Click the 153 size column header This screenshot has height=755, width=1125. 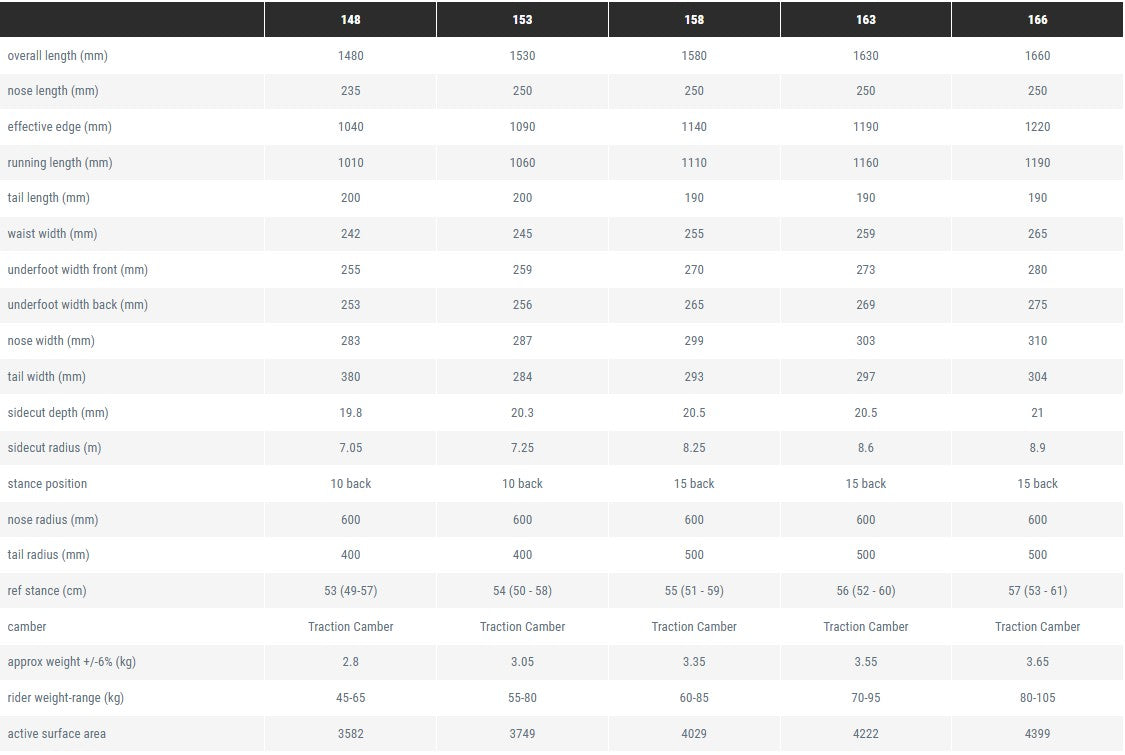point(522,20)
